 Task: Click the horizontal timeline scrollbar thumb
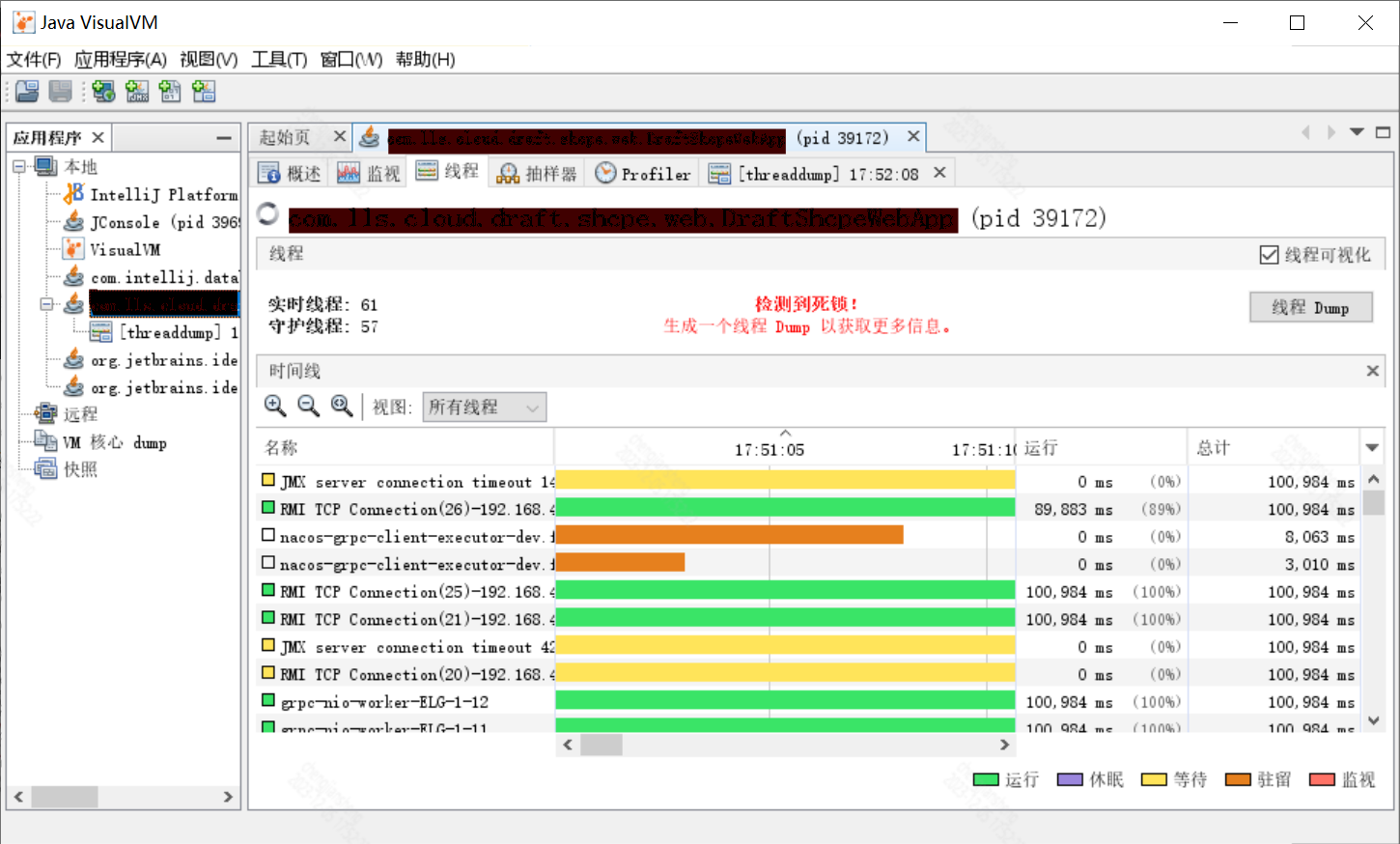point(602,745)
